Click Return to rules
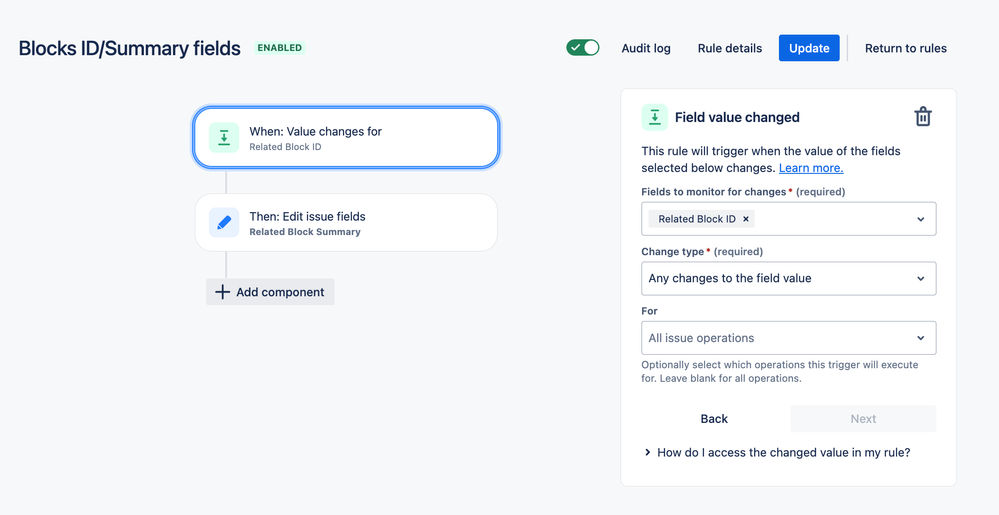999x515 pixels. (905, 48)
